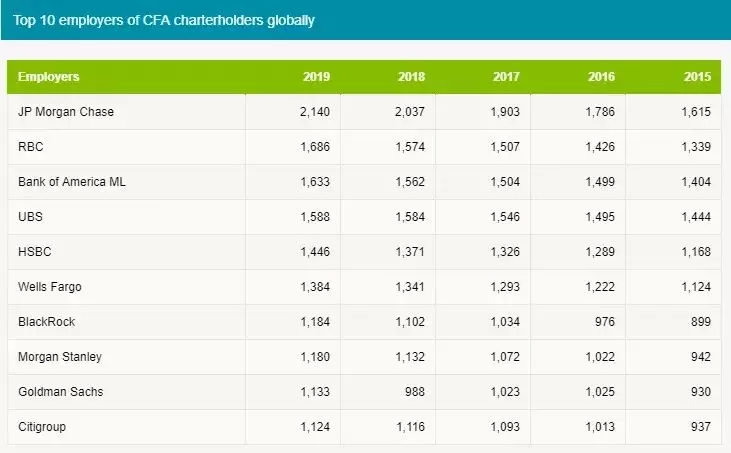This screenshot has height=453, width=731.
Task: Click JP Morgan Chase 2019 value 2,140
Action: [x=314, y=112]
